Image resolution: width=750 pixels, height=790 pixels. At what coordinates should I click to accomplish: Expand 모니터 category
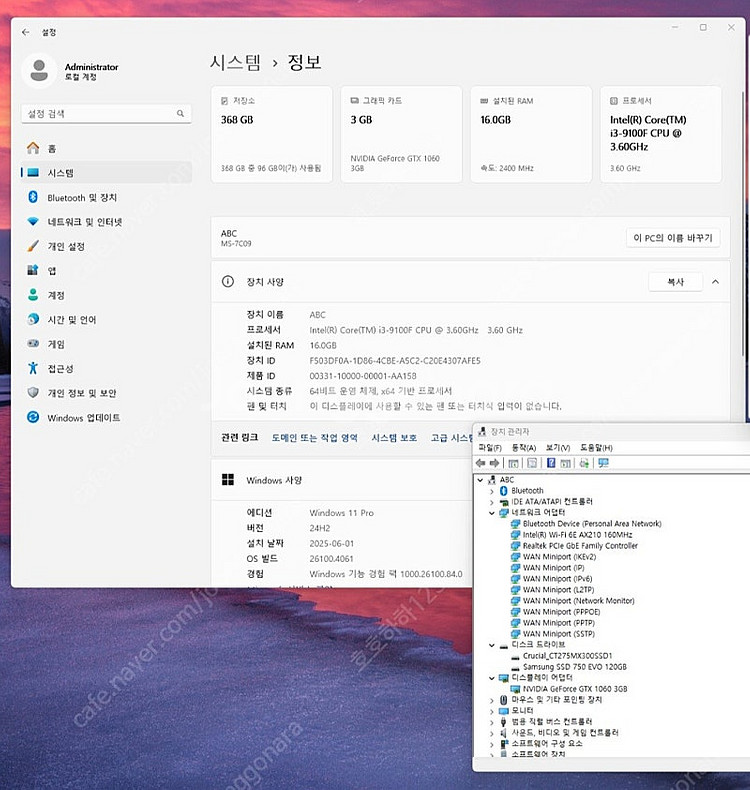(492, 711)
